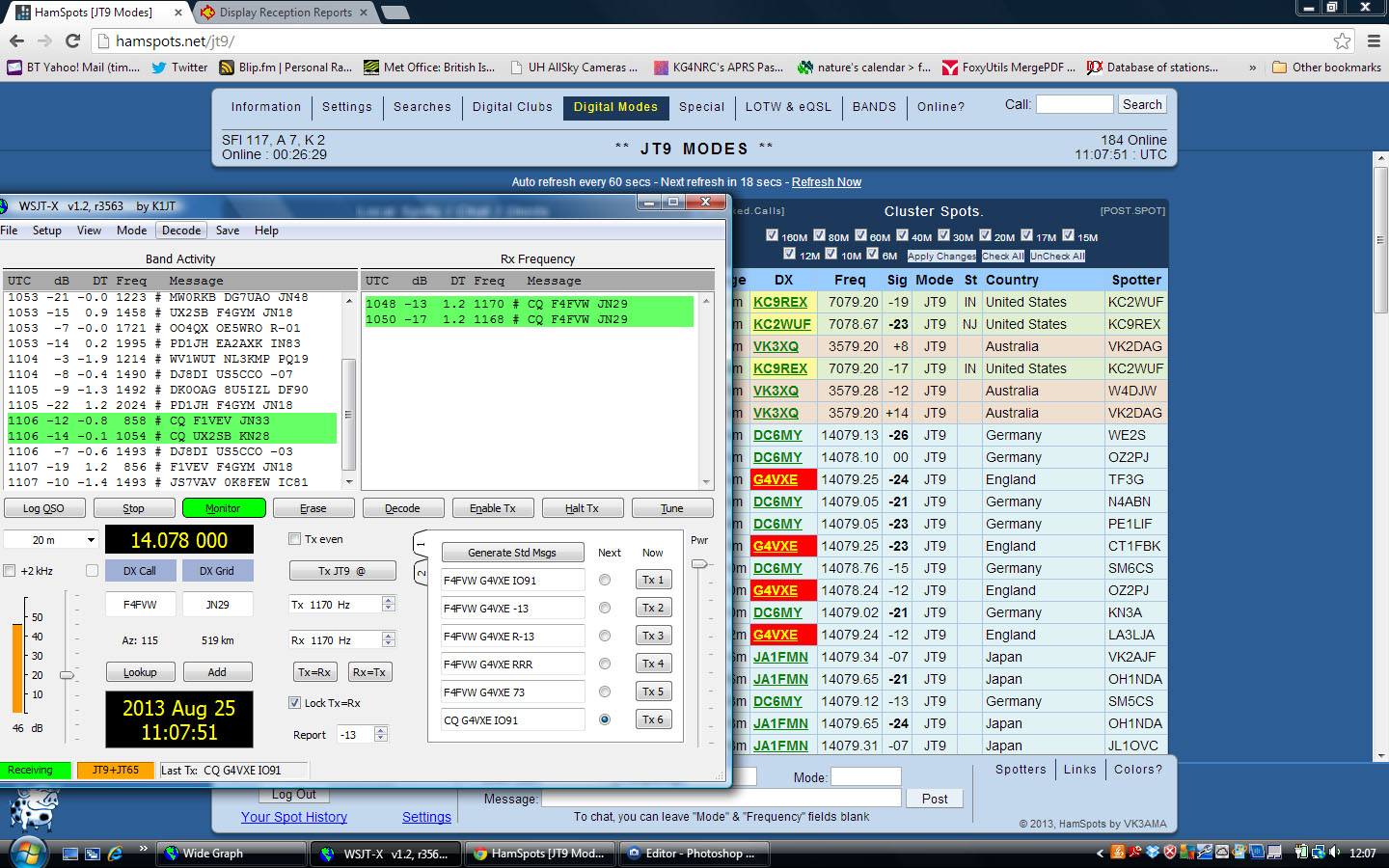Open HamSpots BANDS tab
The image size is (1389, 868).
(x=874, y=107)
